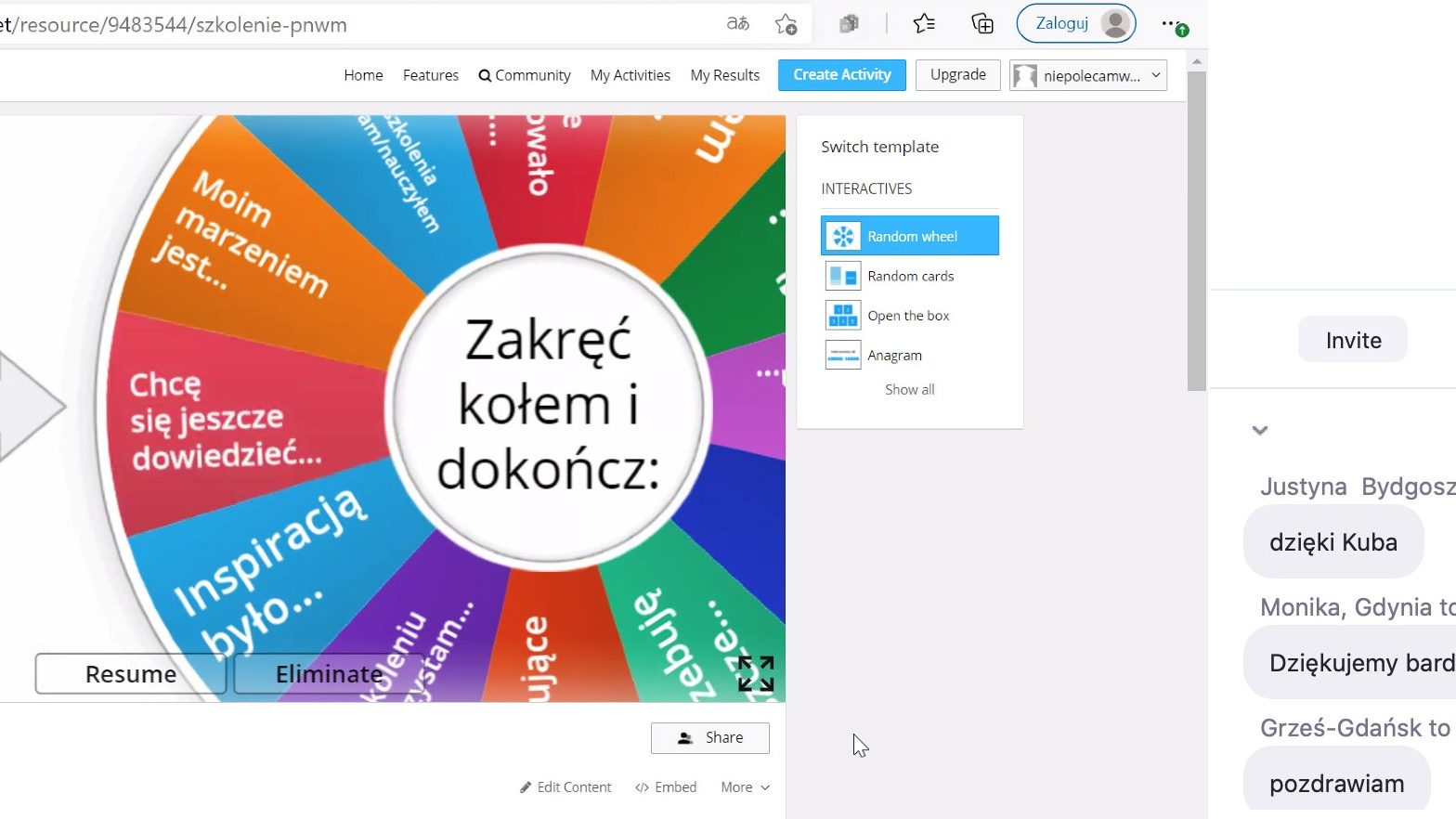This screenshot has width=1456, height=819.
Task: Click Random cards template icon
Action: pyautogui.click(x=843, y=276)
